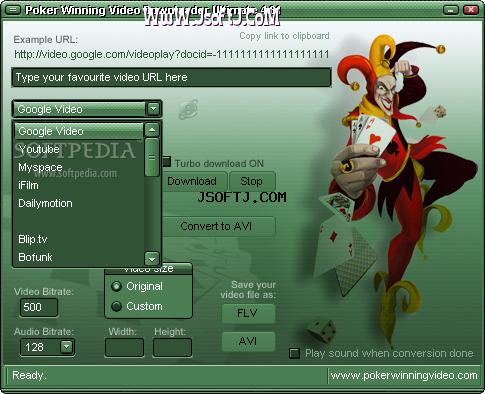485x394 pixels.
Task: Click the Convert to AVI button
Action: click(216, 226)
